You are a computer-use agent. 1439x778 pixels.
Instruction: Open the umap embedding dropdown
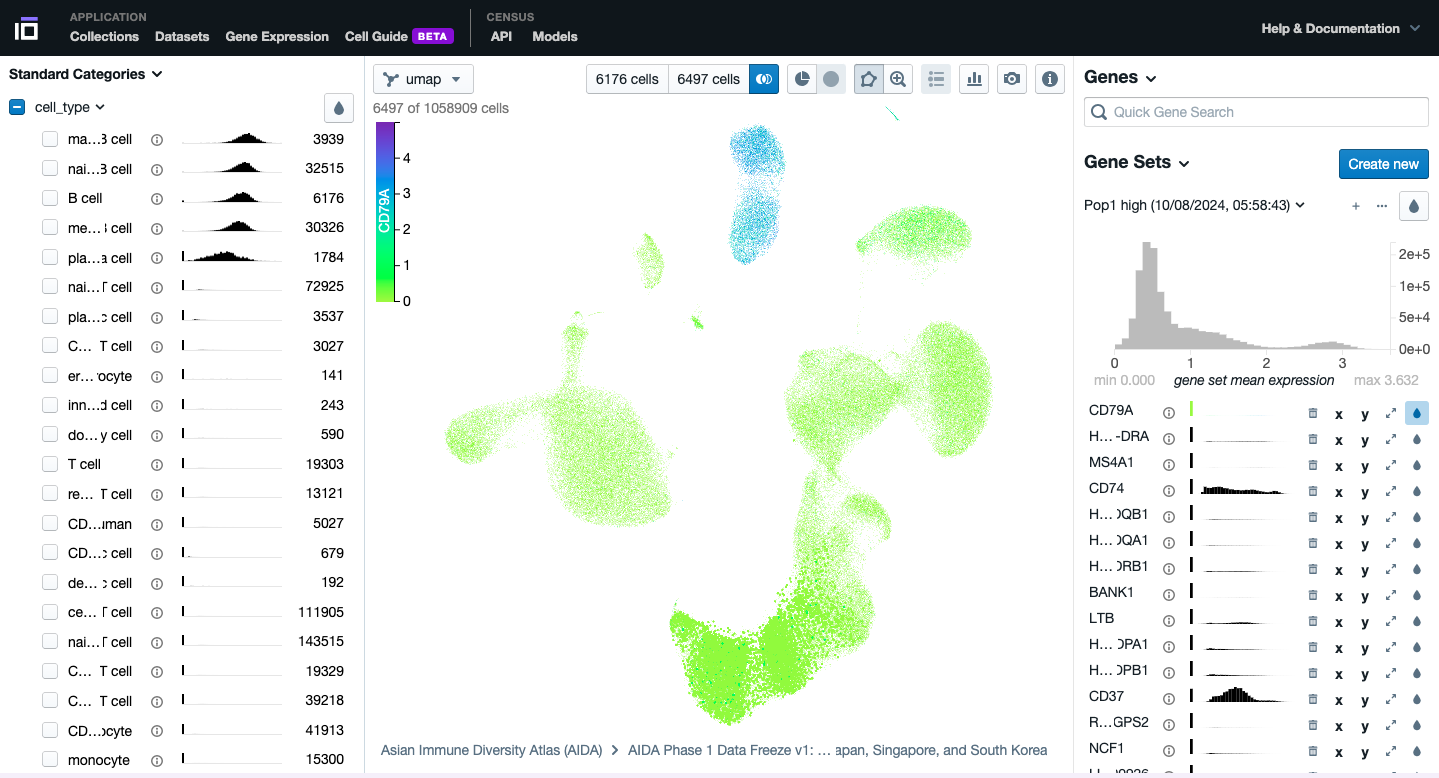(423, 79)
